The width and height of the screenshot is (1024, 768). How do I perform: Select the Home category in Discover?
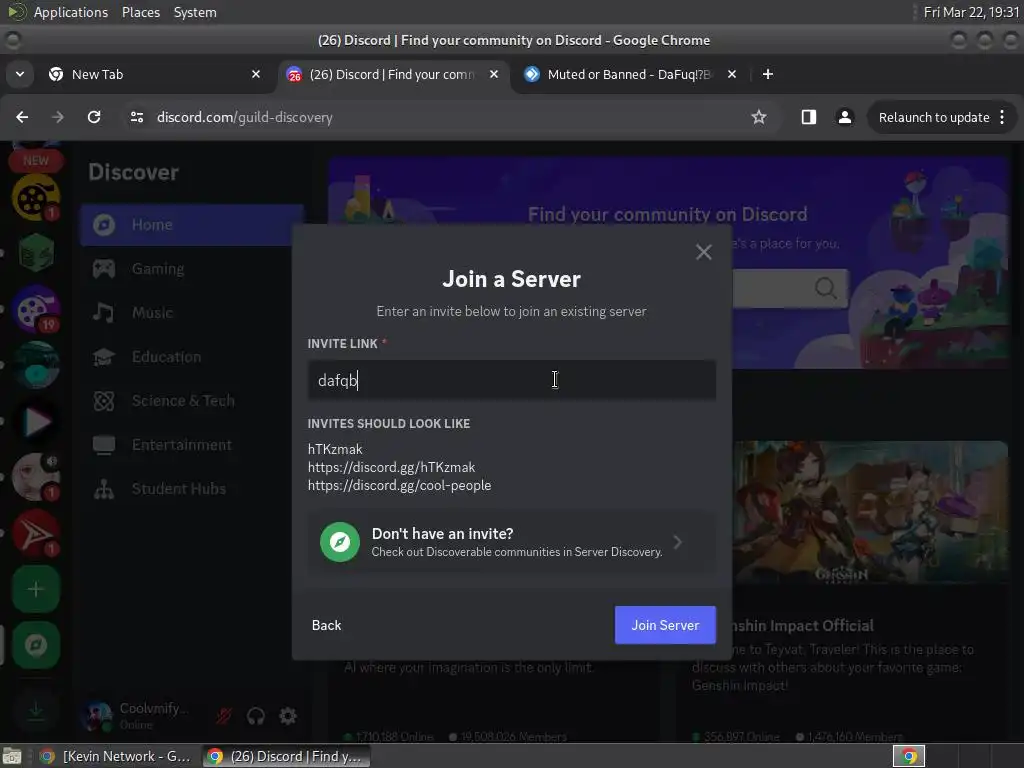[192, 225]
